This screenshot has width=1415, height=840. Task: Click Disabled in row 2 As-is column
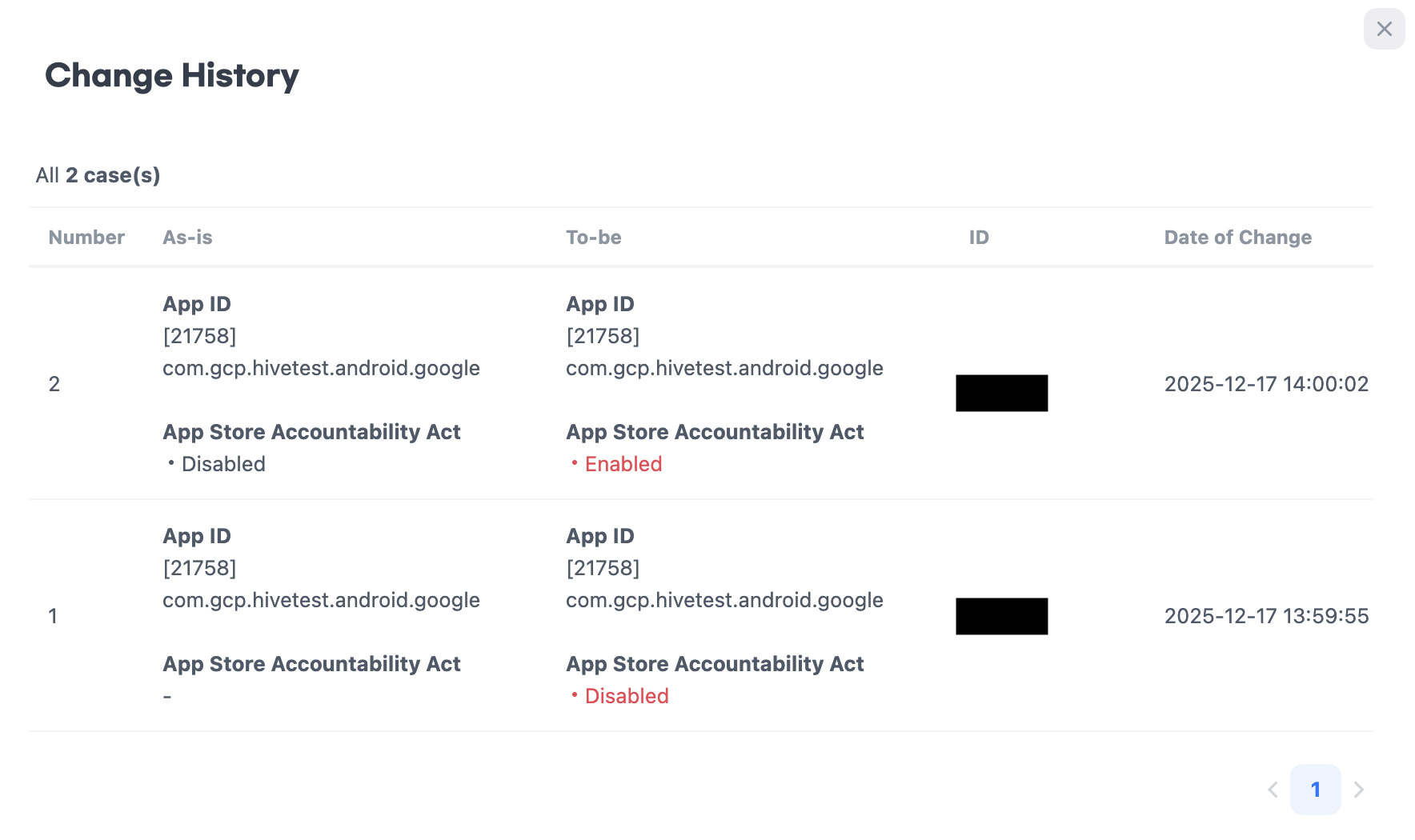coord(222,464)
